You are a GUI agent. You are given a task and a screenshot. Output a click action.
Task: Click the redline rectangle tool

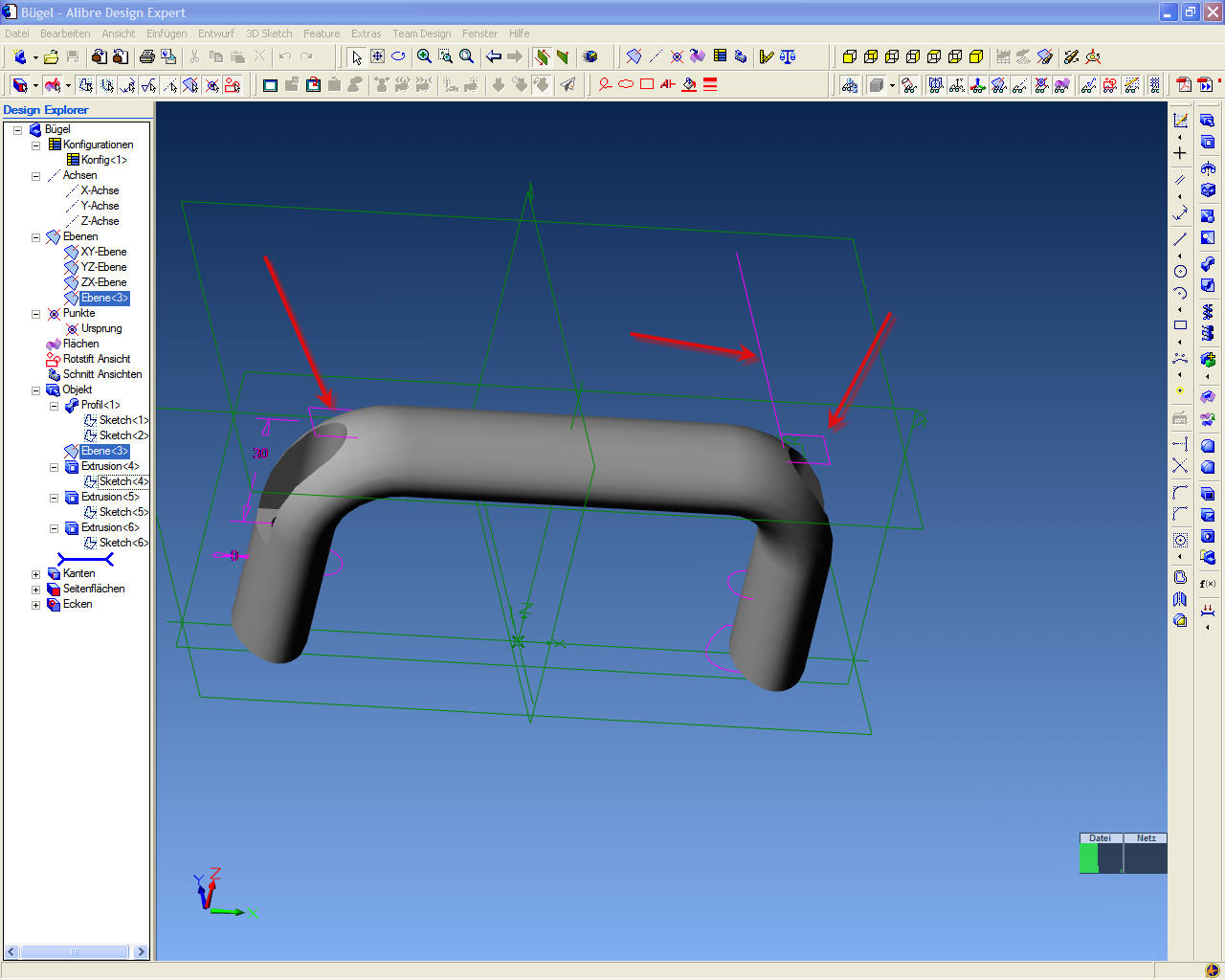647,84
